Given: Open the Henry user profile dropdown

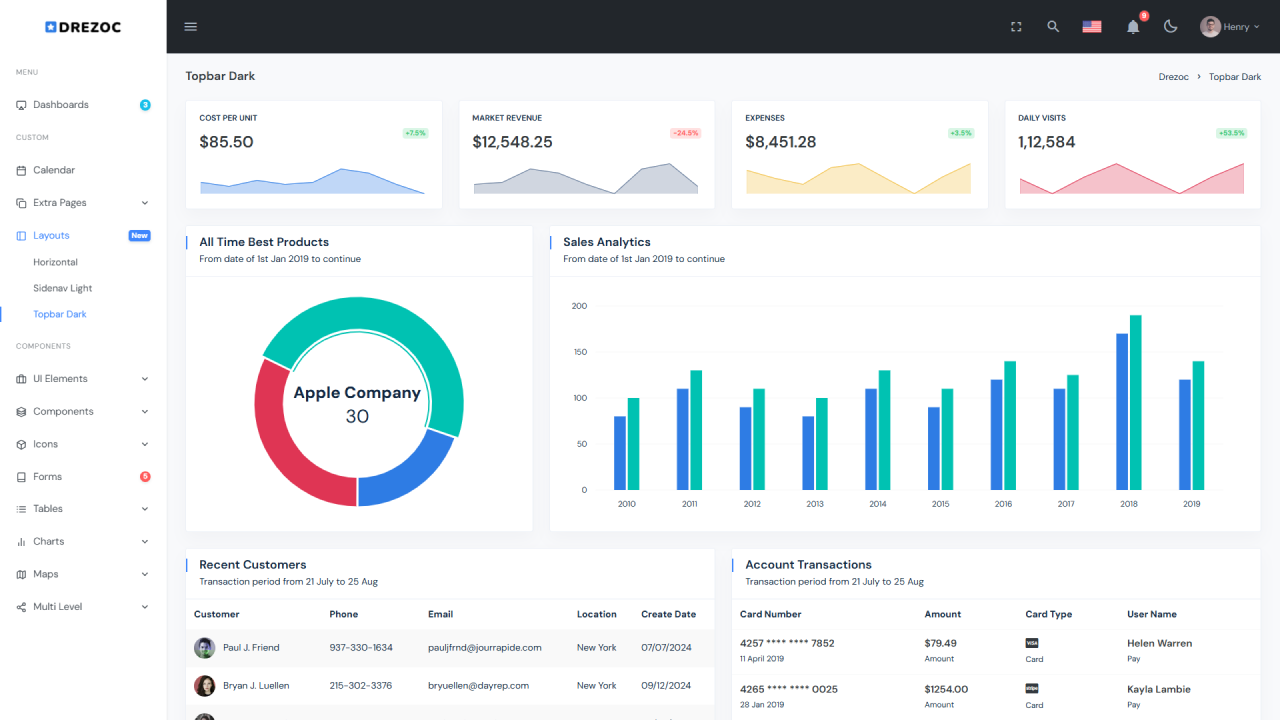Looking at the screenshot, I should 1229,27.
